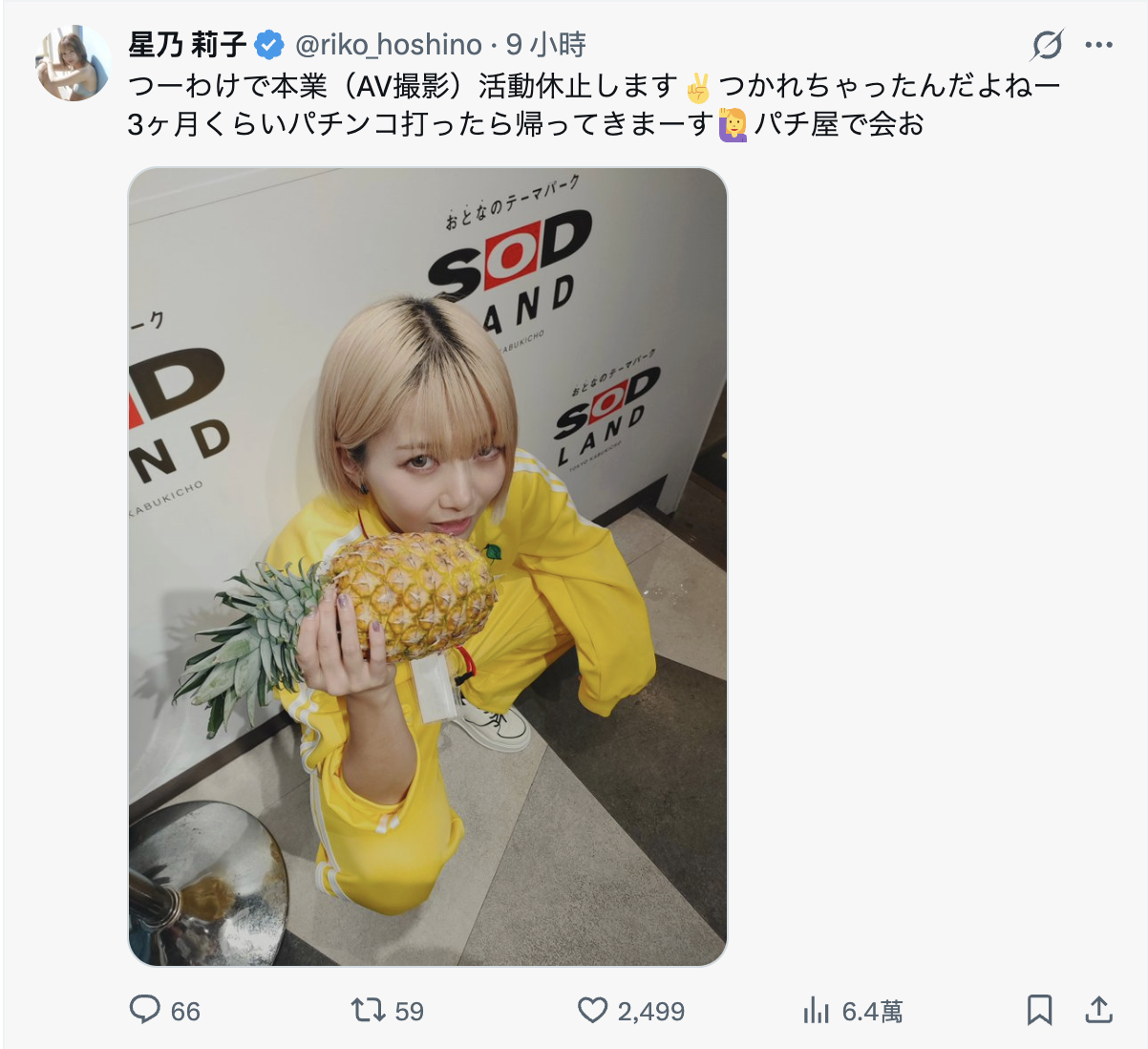Click the 9 小時 timestamp
Viewport: 1148px width, 1049px height.
(x=546, y=45)
